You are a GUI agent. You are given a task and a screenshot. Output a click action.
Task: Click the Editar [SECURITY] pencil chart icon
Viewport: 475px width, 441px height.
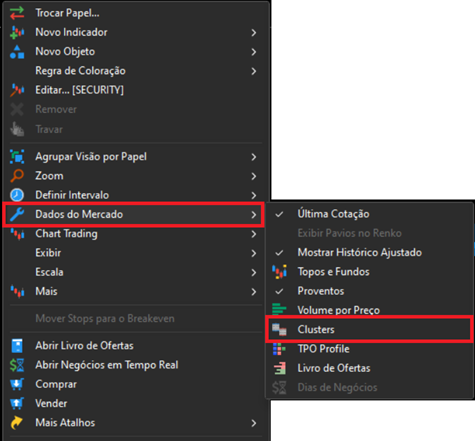coord(17,90)
